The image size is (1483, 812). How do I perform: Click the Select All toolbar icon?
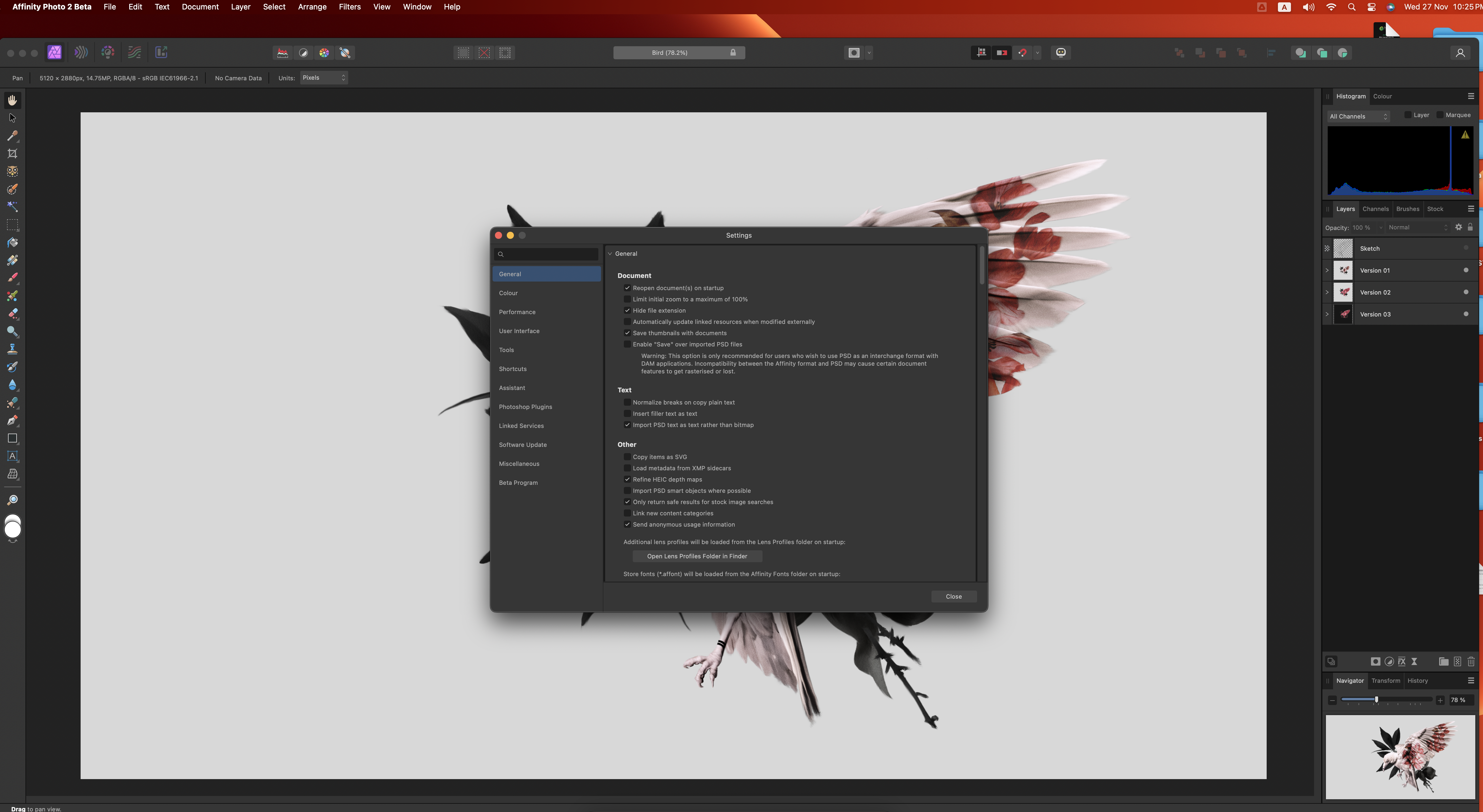464,53
